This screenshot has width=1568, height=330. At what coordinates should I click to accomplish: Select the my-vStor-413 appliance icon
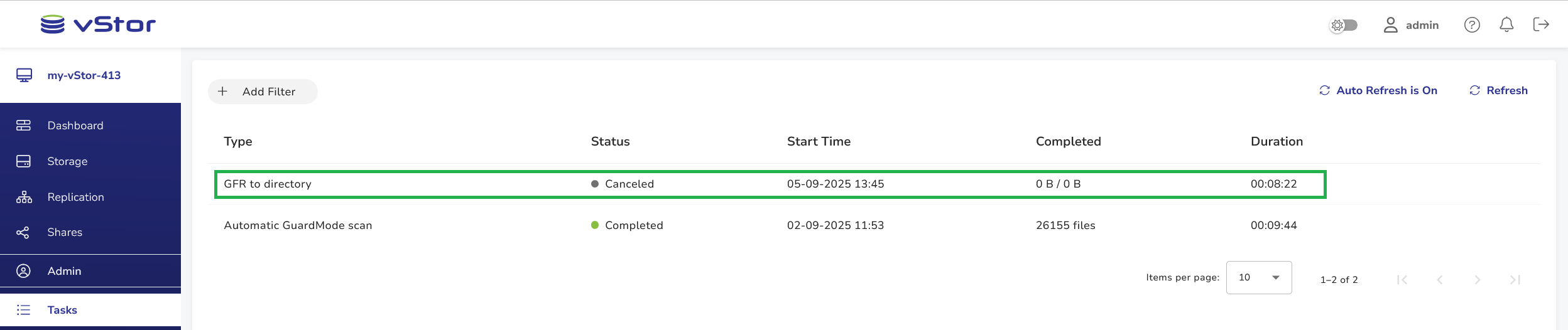pos(24,75)
